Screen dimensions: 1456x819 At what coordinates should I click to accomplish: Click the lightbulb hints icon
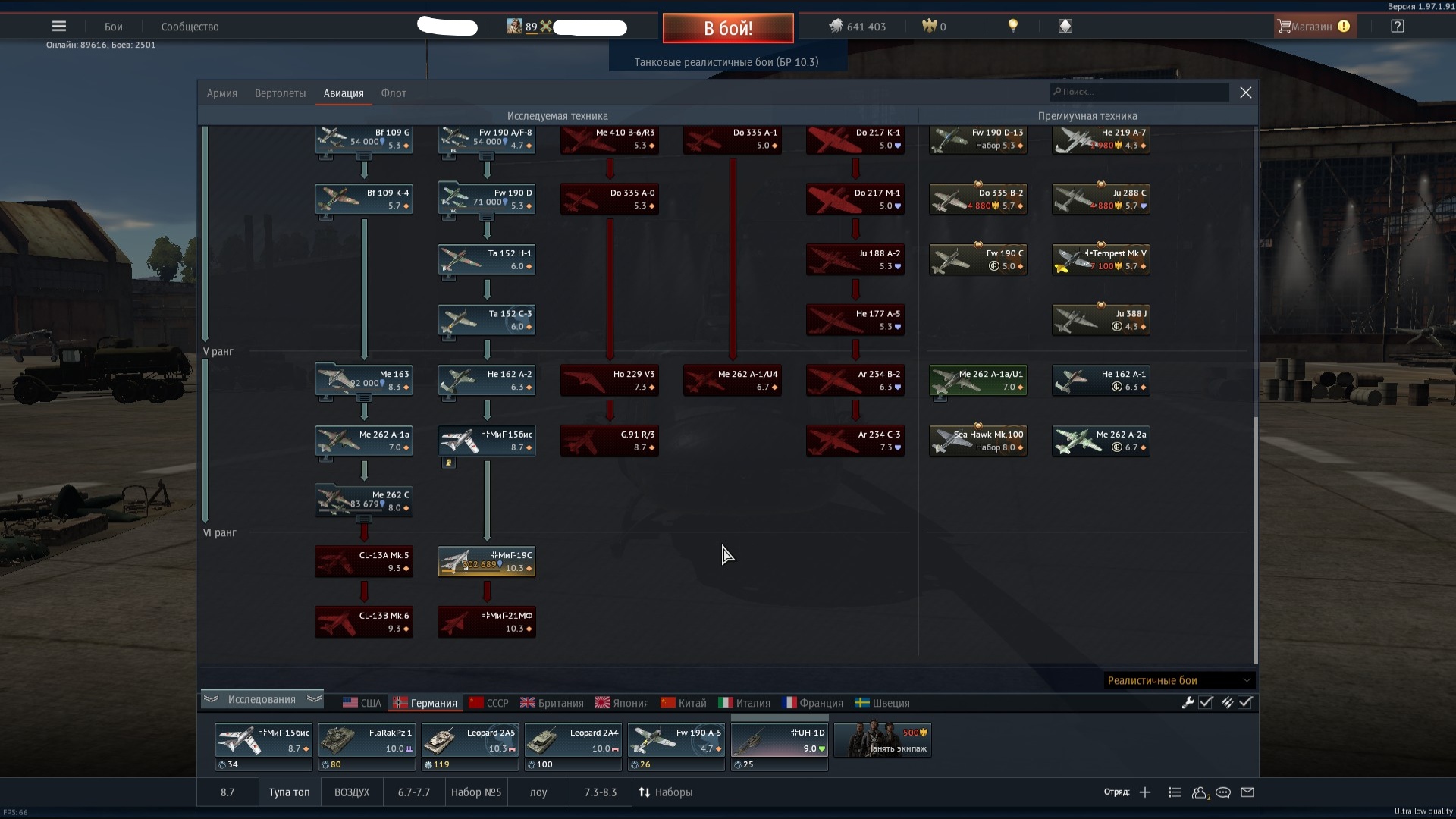tap(1013, 26)
